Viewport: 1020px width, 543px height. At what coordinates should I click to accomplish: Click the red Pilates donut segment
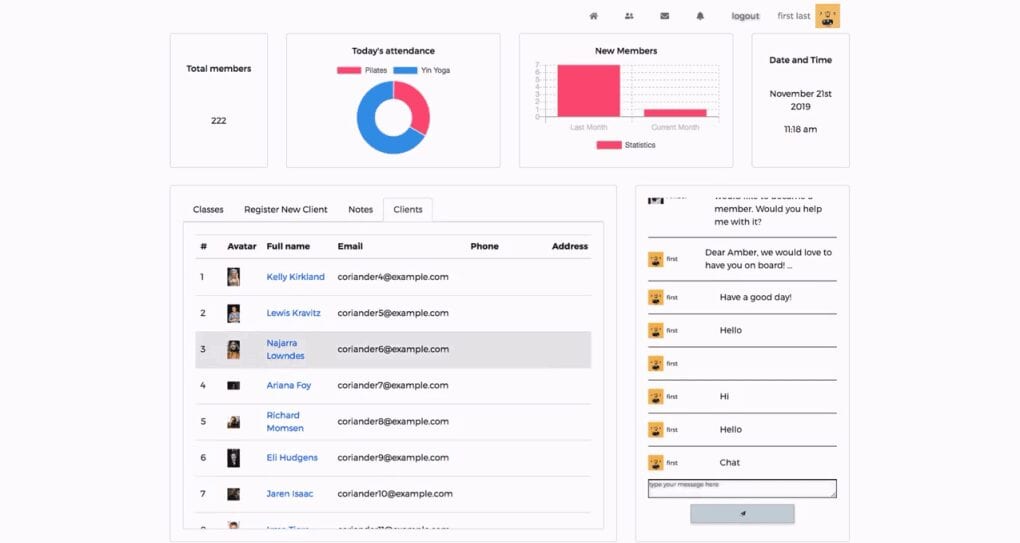tap(416, 104)
